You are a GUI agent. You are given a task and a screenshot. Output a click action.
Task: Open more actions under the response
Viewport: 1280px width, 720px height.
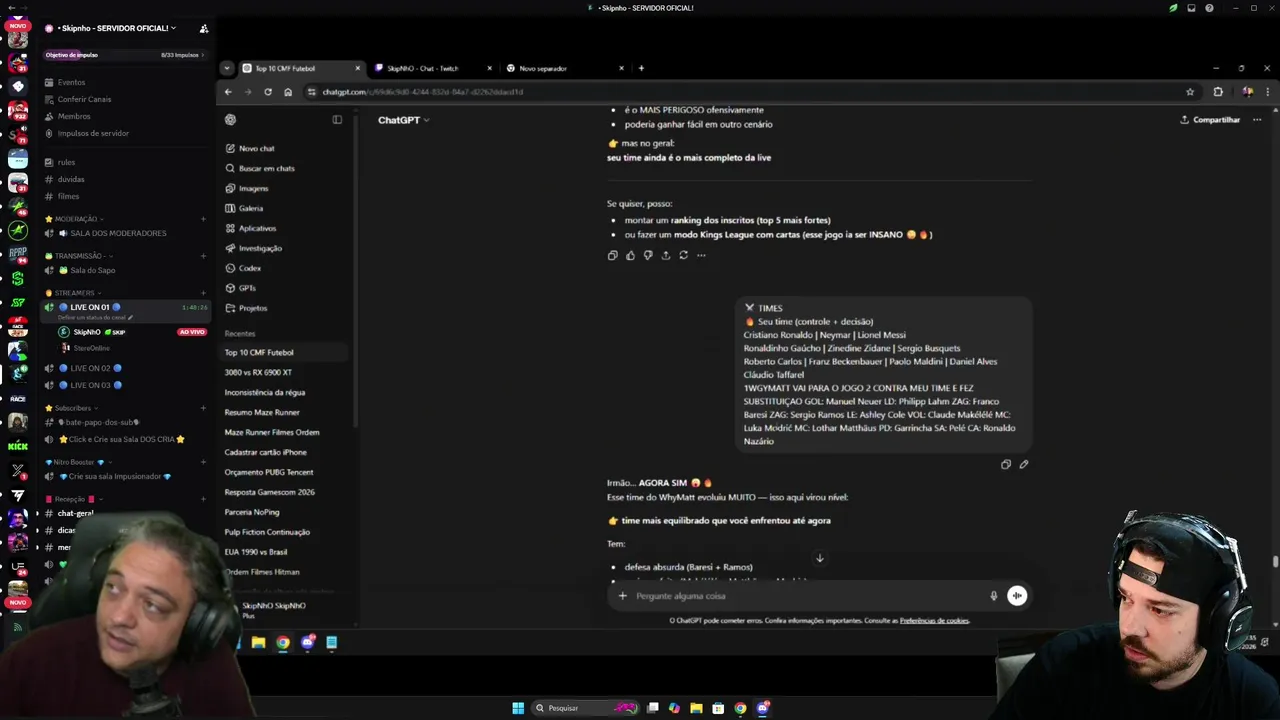tap(701, 255)
